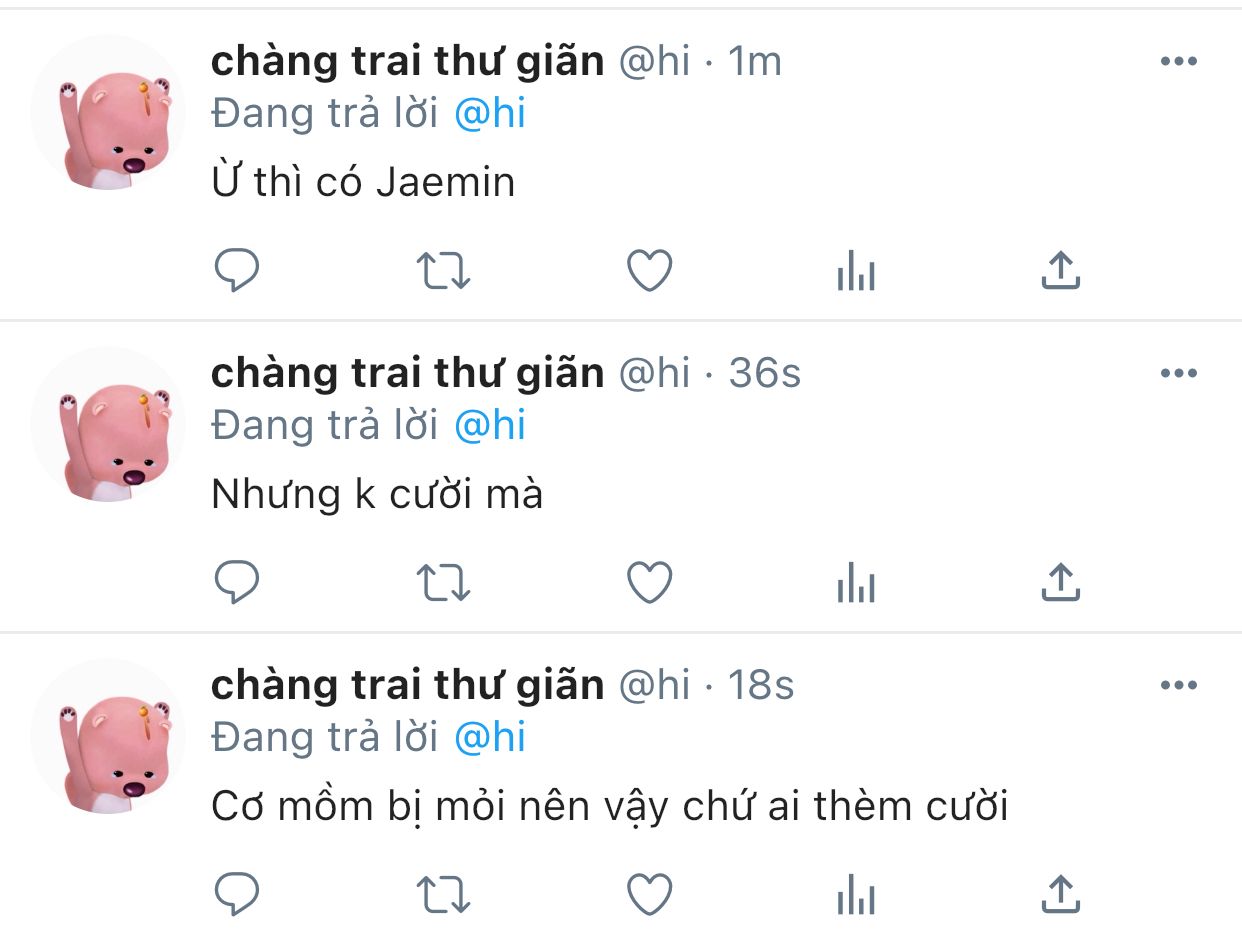Open more options for the "Ừ thì có Jaemin" tweet

tap(1179, 62)
